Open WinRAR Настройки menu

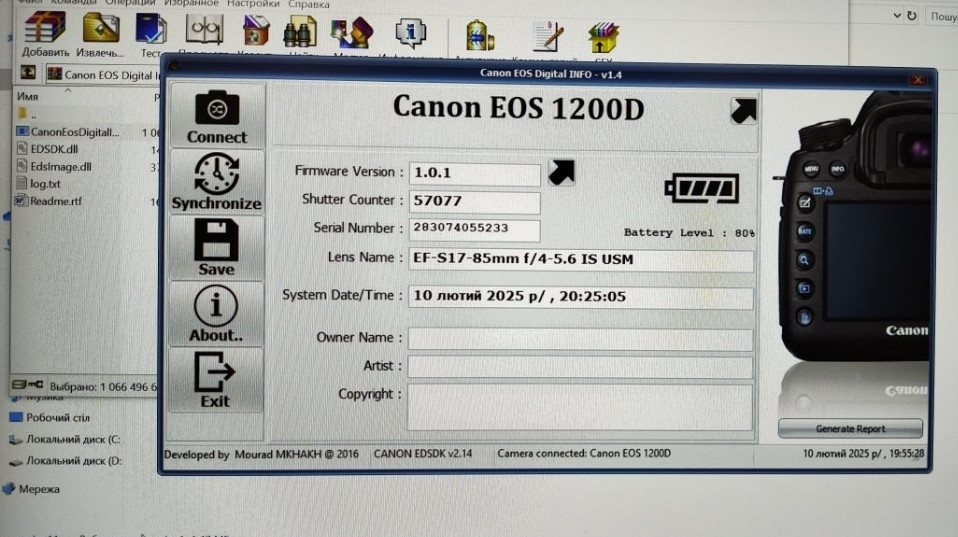tap(253, 4)
